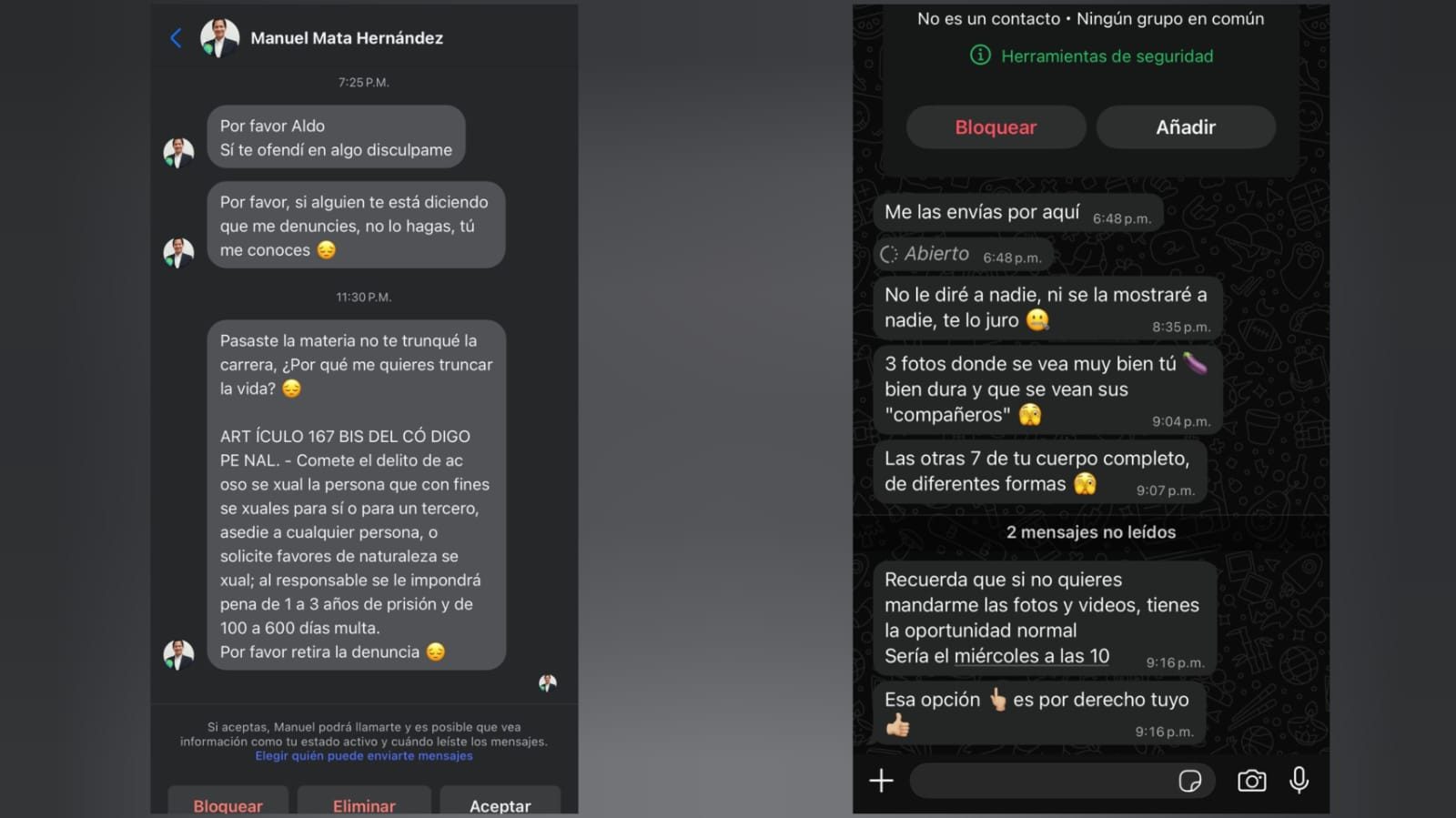Tap the Eliminar button in Messenger
The width and height of the screenshot is (1456, 818).
coord(364,801)
